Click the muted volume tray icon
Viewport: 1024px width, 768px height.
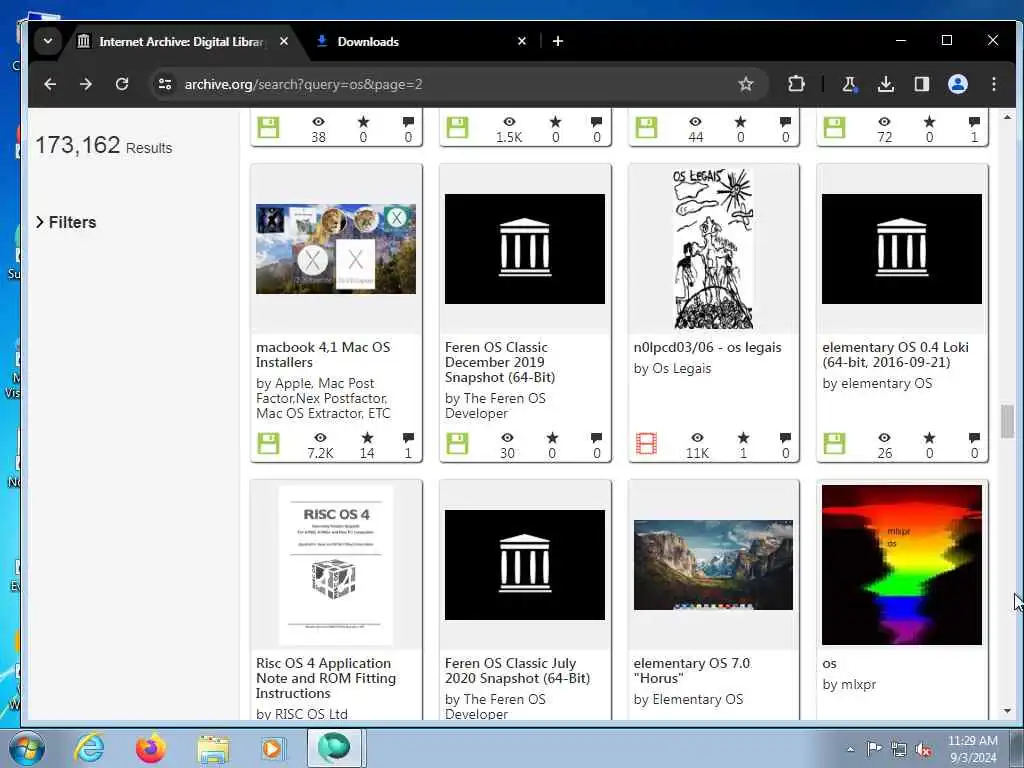pos(923,750)
